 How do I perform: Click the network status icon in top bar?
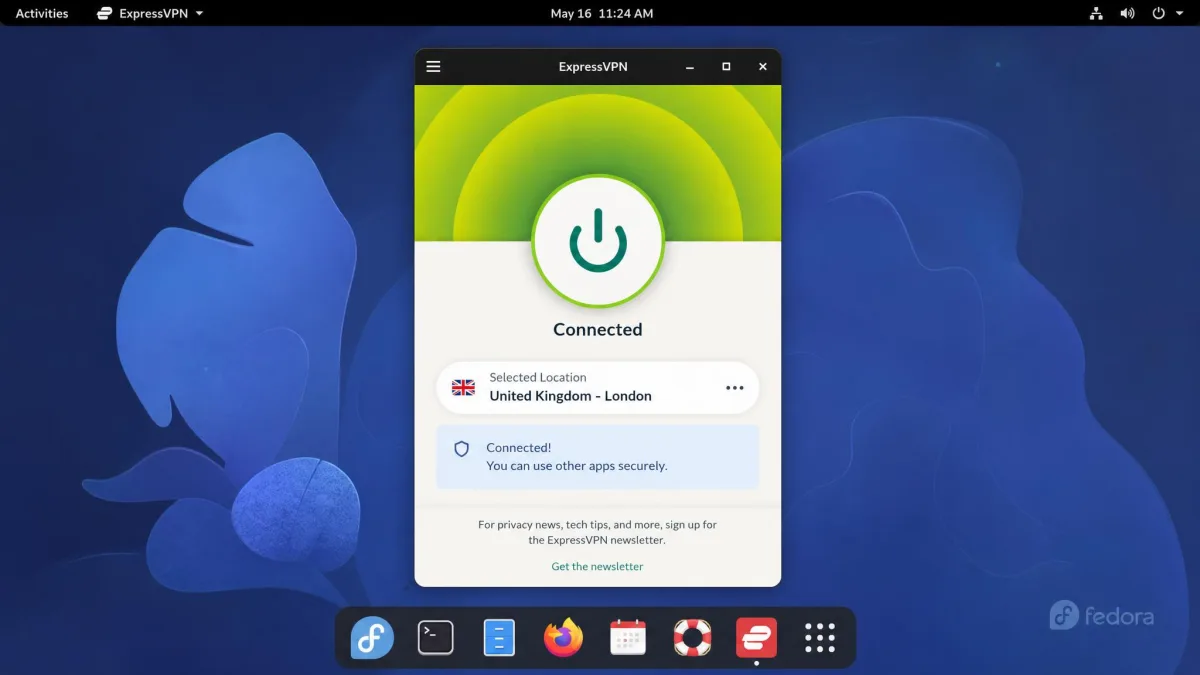point(1096,13)
